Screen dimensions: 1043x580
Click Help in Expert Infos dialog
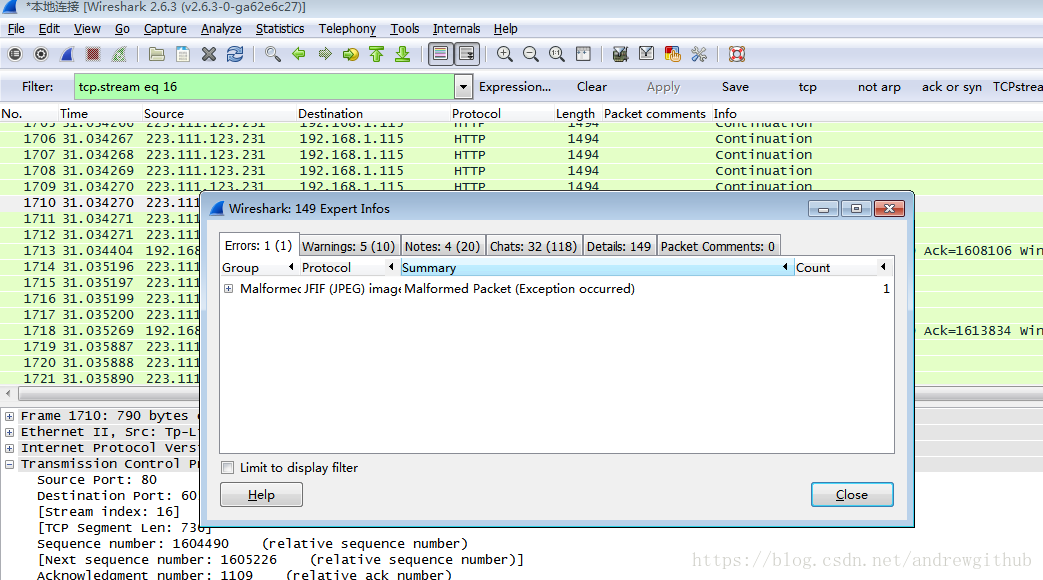[261, 495]
